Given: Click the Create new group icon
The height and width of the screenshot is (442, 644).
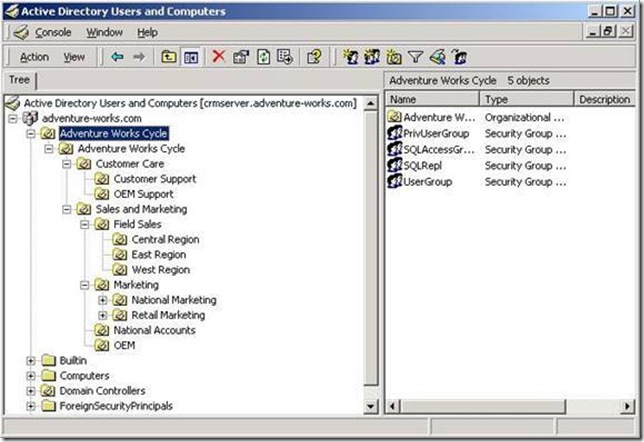Looking at the screenshot, I should (372, 57).
